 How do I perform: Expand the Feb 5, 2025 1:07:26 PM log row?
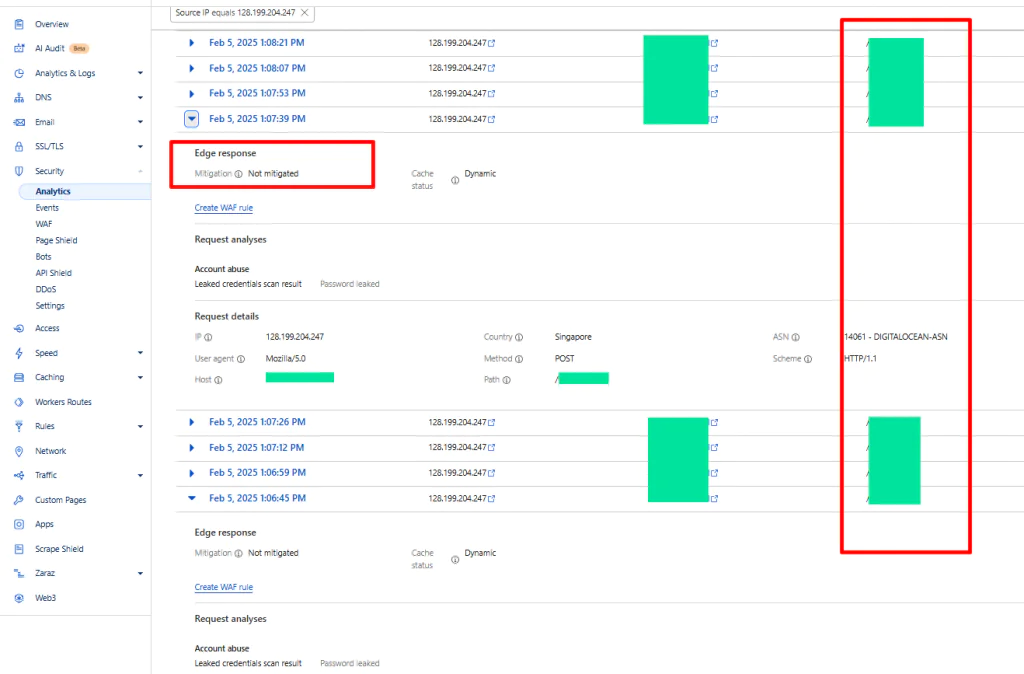point(191,423)
